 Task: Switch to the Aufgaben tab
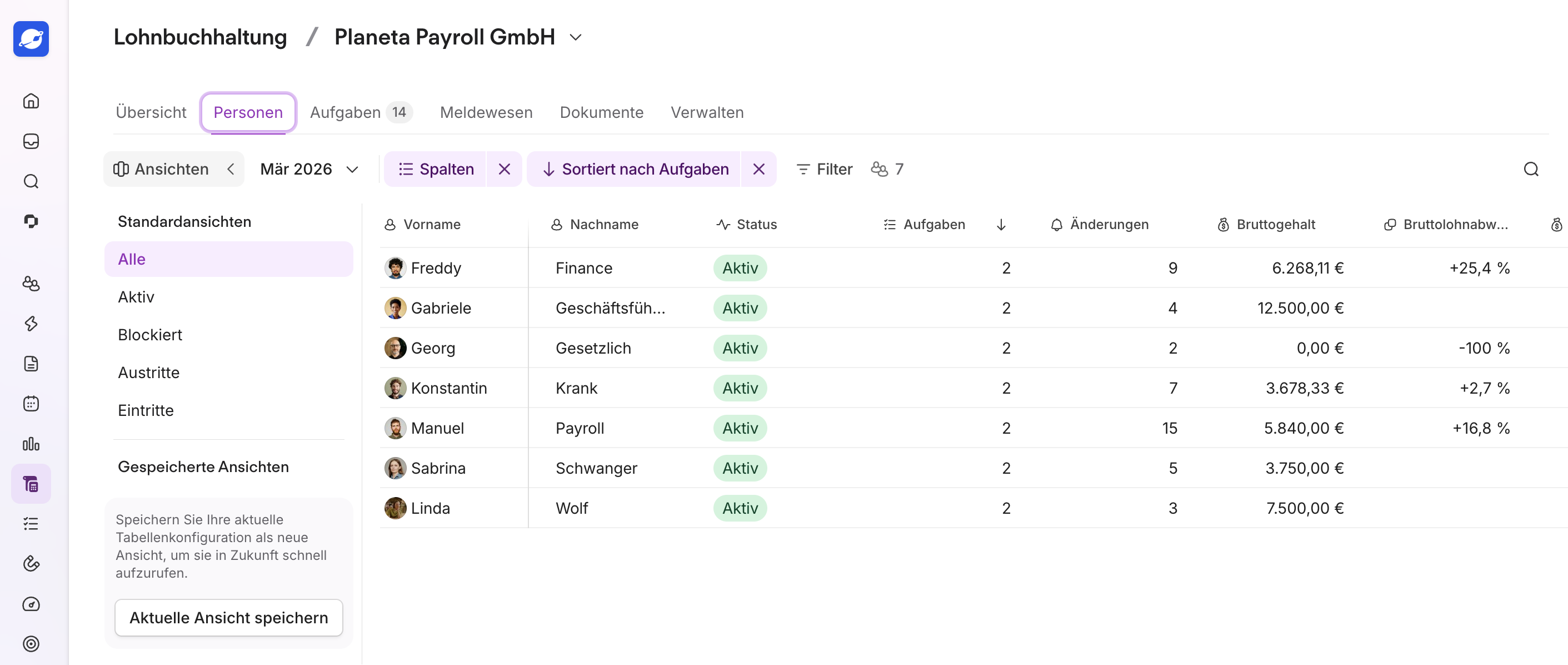pos(361,113)
